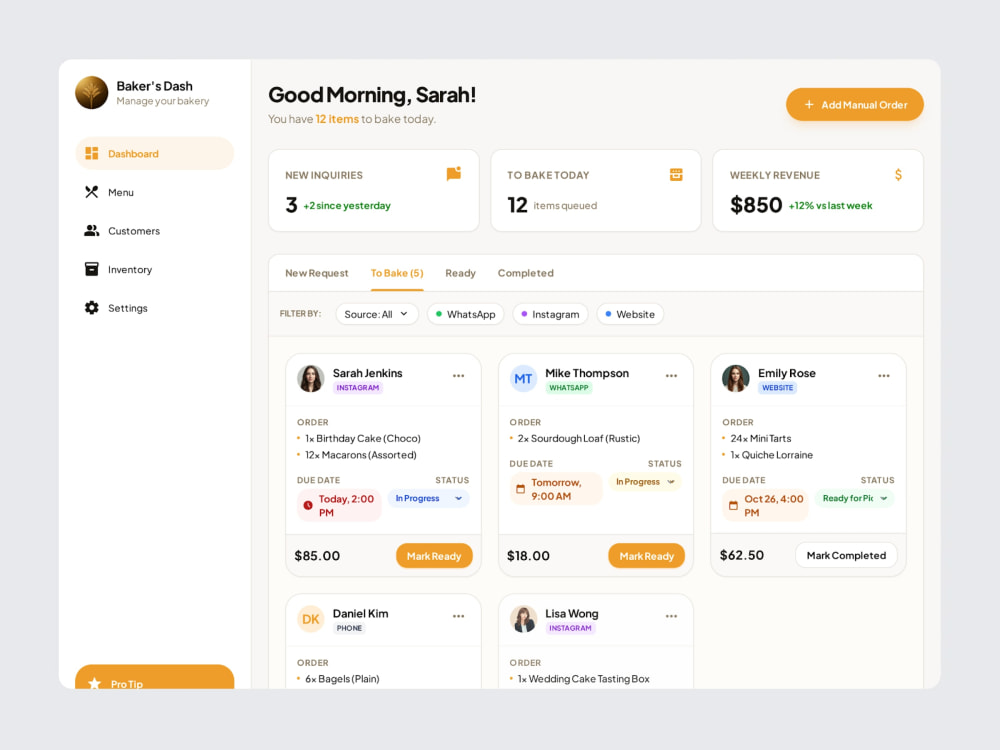Image resolution: width=1000 pixels, height=750 pixels.
Task: Click Mike Thompson's MT avatar
Action: 523,379
